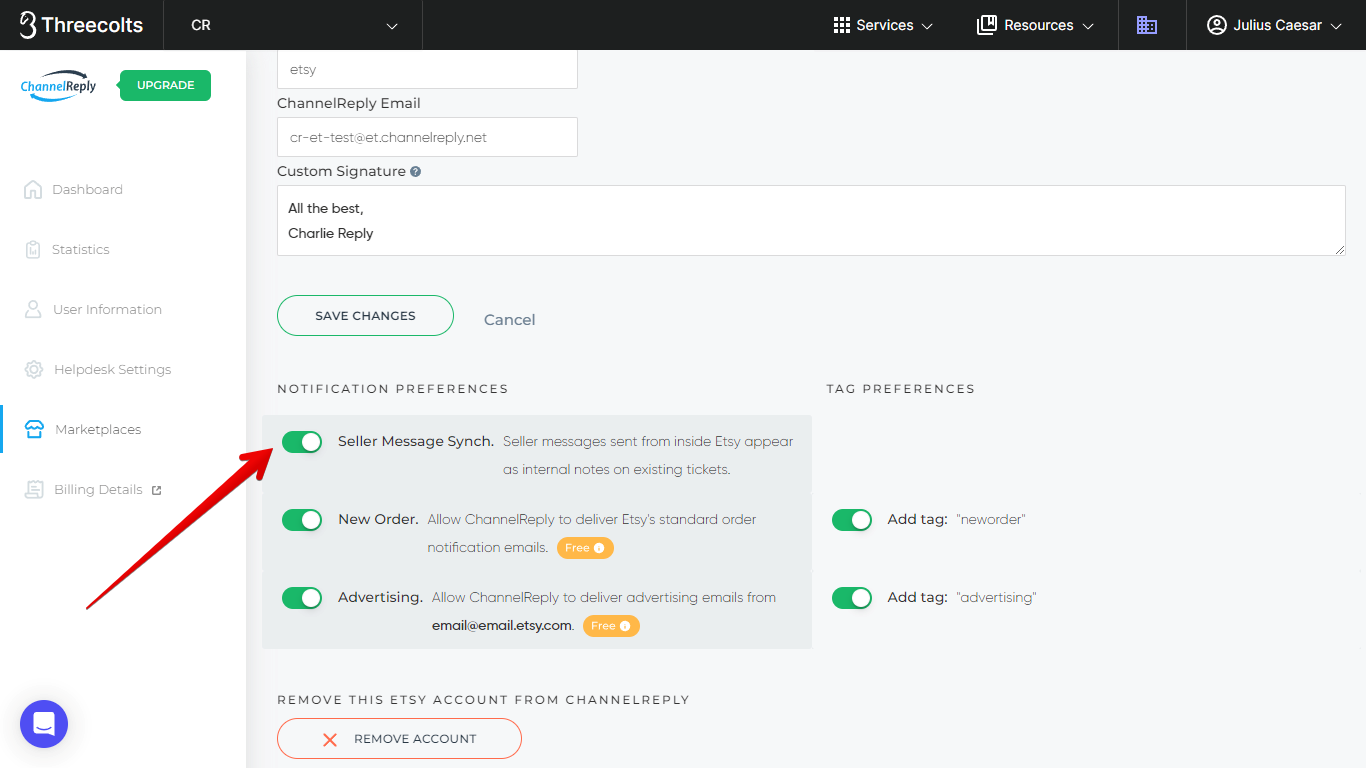This screenshot has width=1366, height=768.
Task: Click the ChannelReply Email label
Action: pos(349,103)
